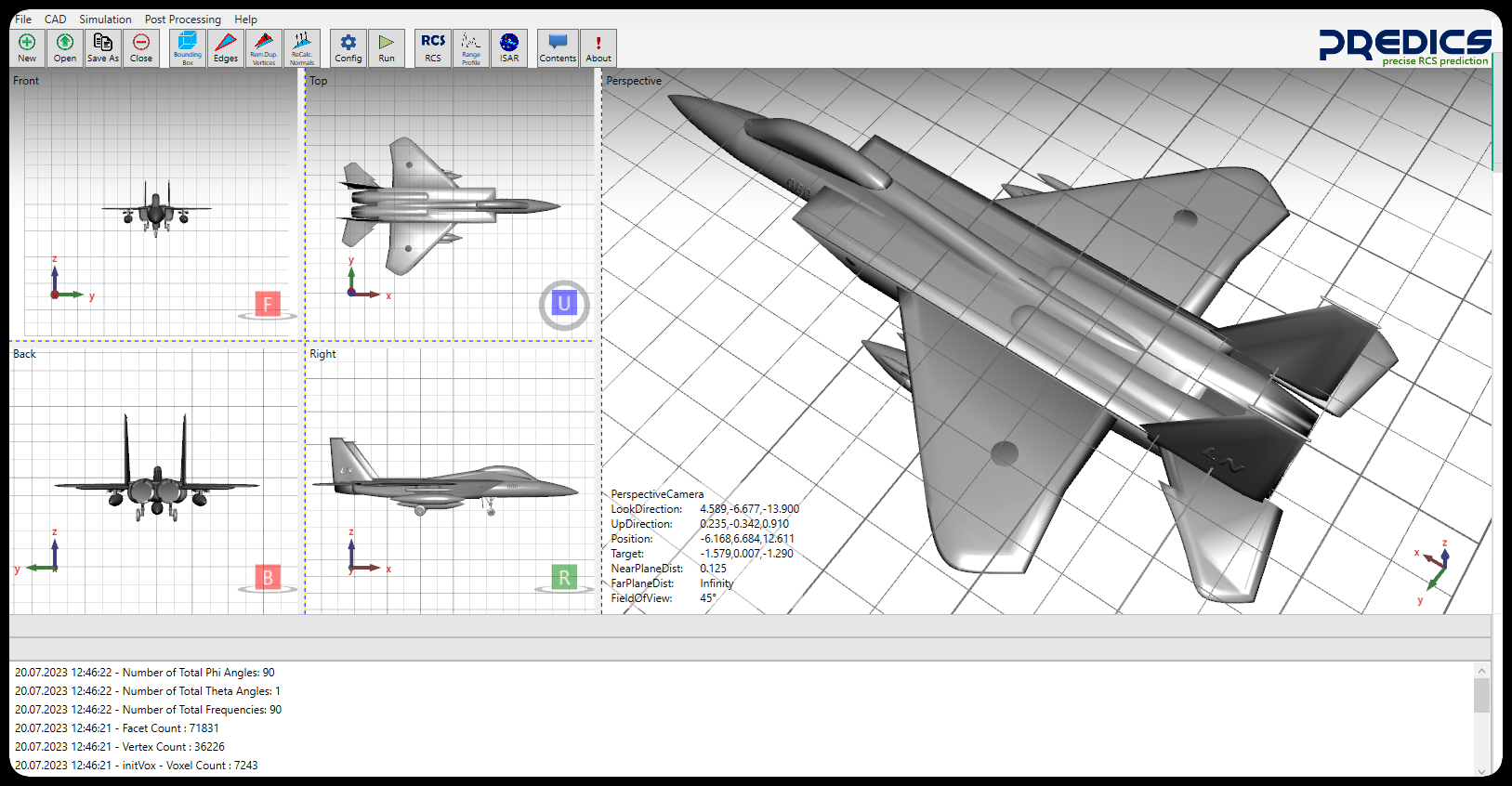The width and height of the screenshot is (1512, 786).
Task: Show the About dialog icon
Action: (598, 47)
